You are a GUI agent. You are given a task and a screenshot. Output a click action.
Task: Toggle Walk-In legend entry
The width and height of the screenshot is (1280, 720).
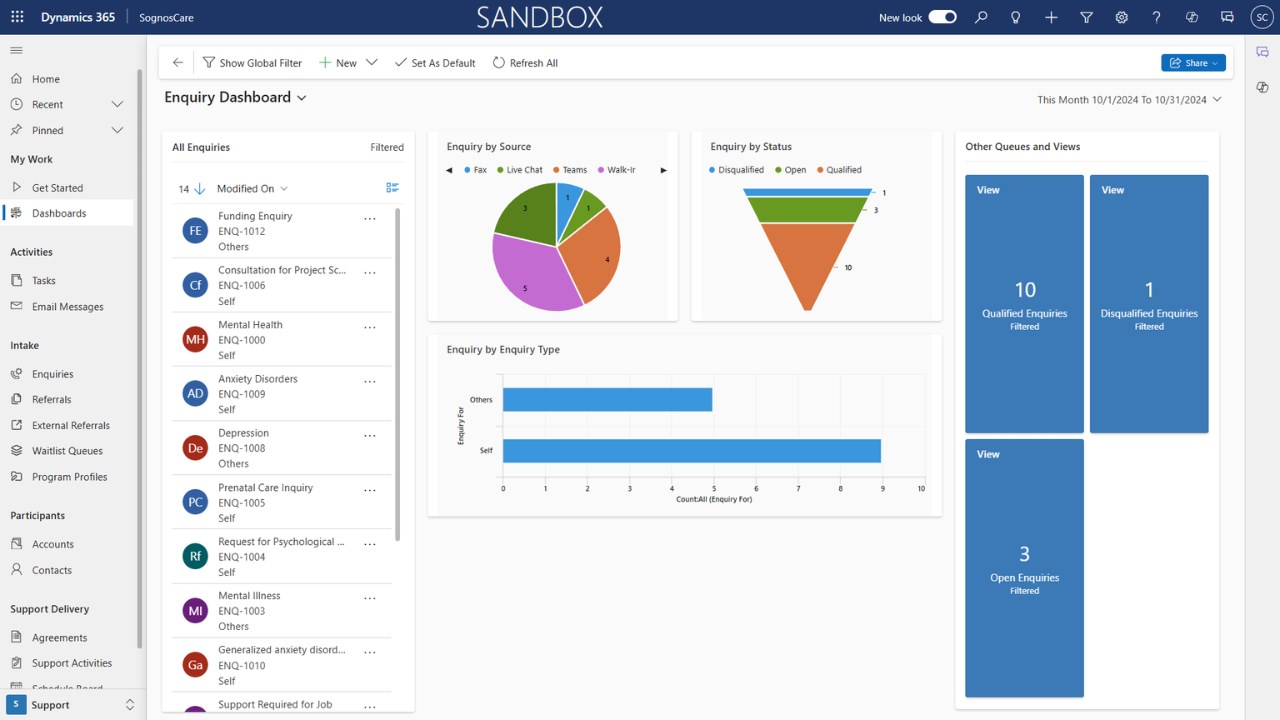pos(616,170)
